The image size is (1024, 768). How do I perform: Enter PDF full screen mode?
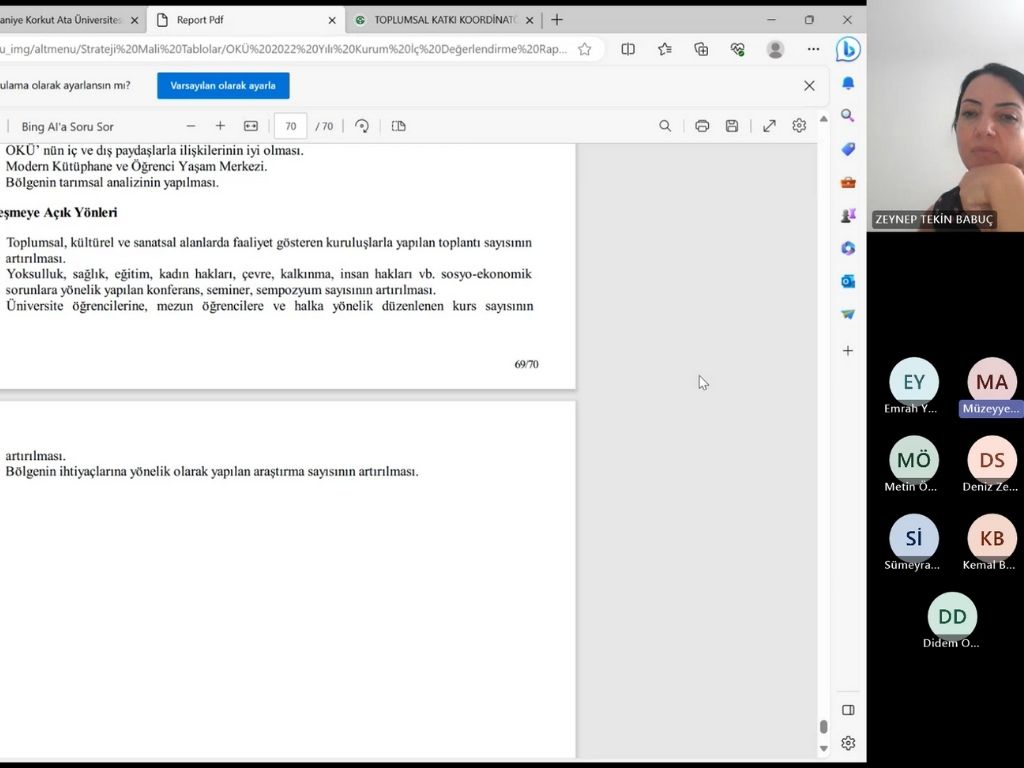pos(769,126)
